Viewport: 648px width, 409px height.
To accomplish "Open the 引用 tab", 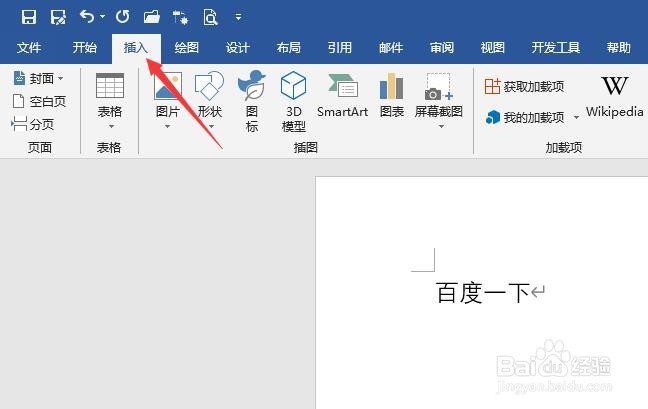I will pos(340,48).
